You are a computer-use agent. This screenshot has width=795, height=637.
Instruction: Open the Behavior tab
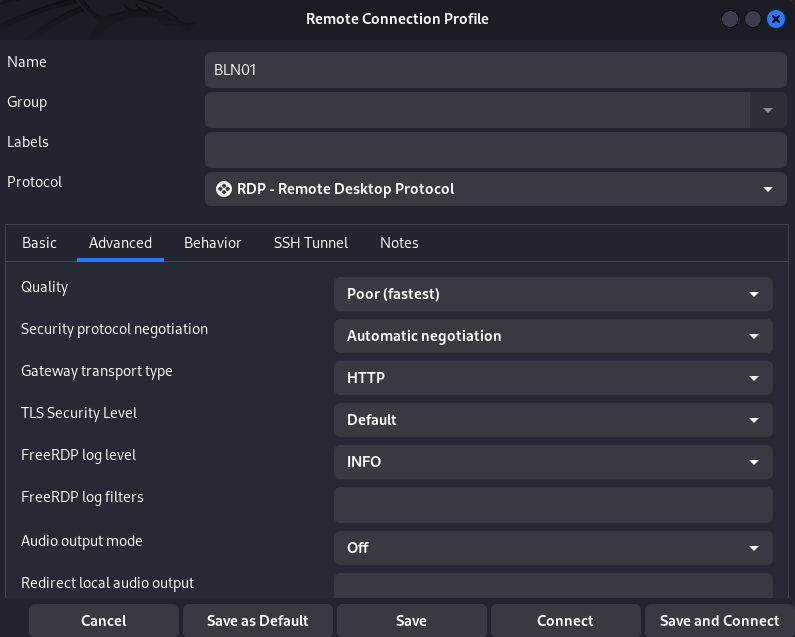[x=212, y=243]
